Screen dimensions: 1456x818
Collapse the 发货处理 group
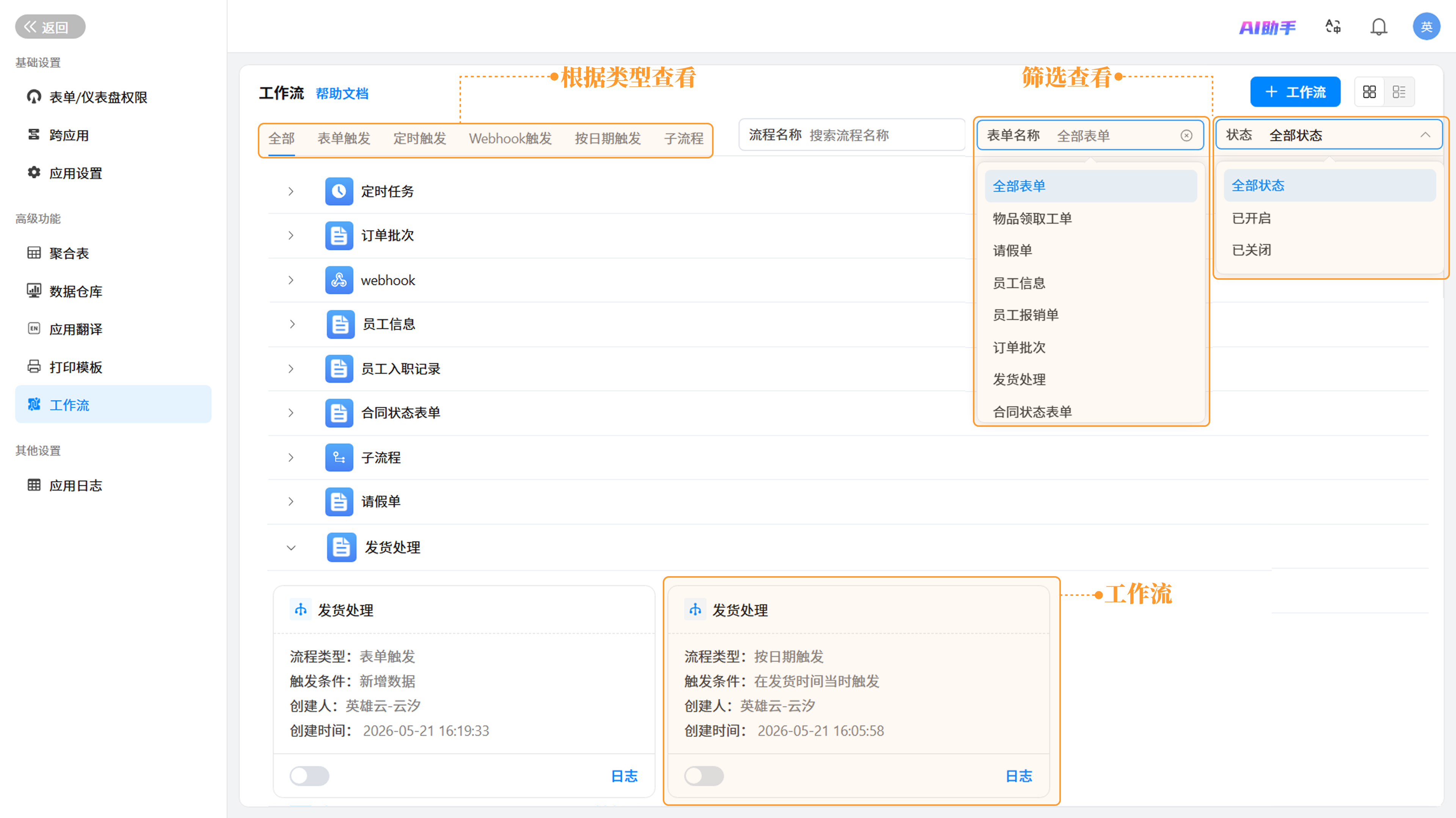tap(291, 547)
